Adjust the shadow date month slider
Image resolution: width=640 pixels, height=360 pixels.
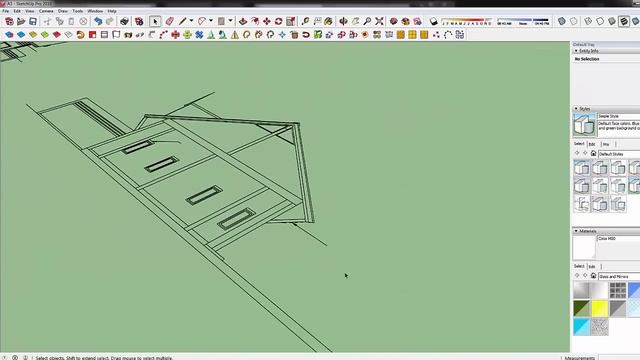[x=467, y=21]
